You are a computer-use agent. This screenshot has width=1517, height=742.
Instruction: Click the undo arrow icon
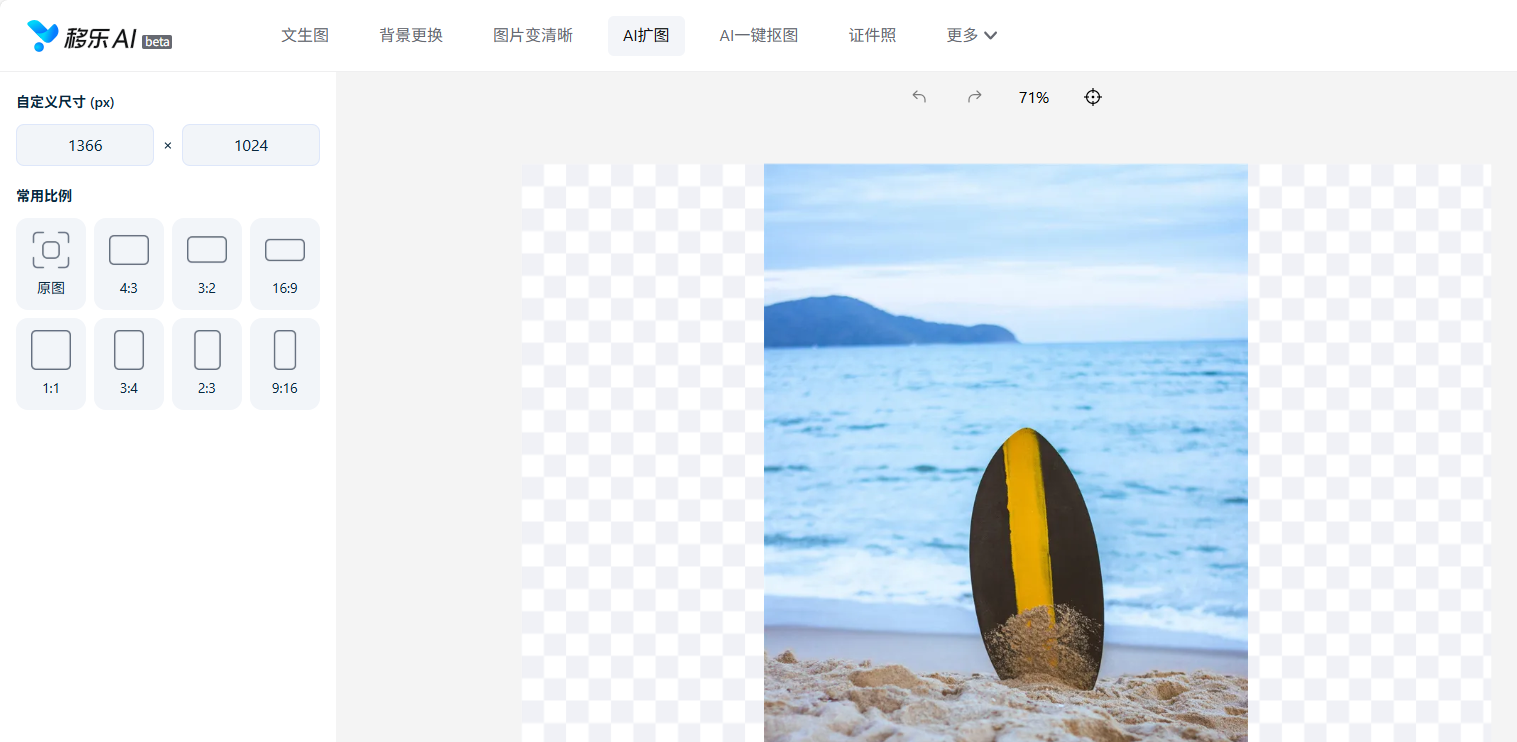[x=919, y=97]
